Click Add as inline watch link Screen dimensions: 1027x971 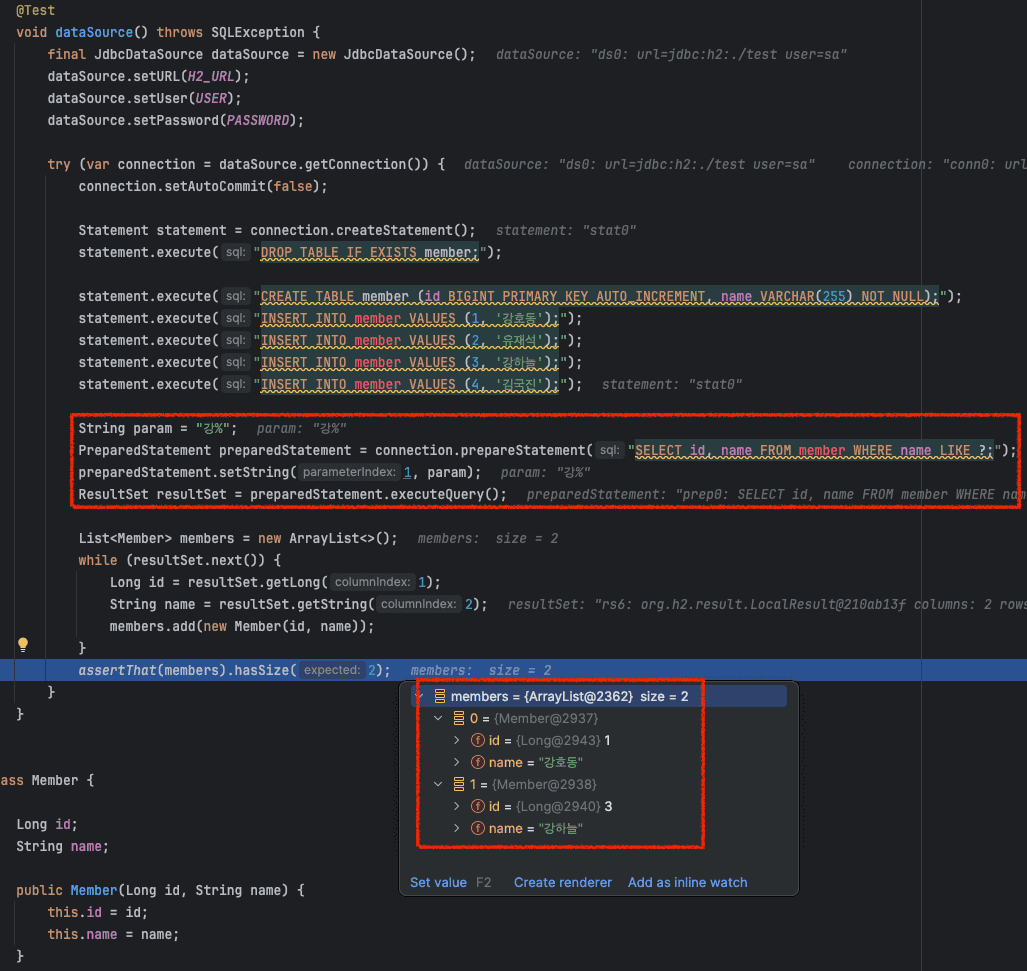(688, 883)
